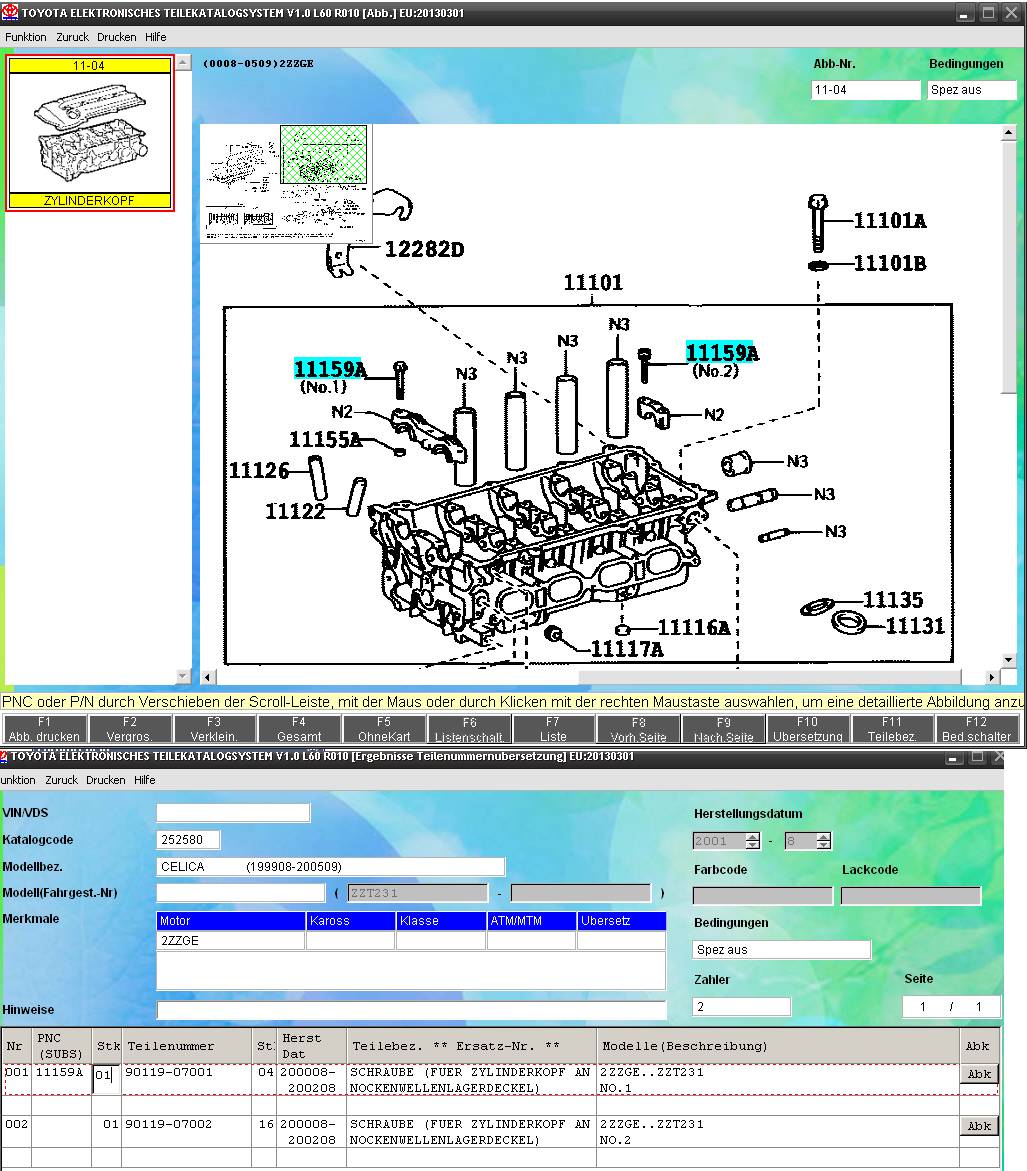Select PNC 11117A in the diagram
The width and height of the screenshot is (1027, 1171).
click(627, 649)
